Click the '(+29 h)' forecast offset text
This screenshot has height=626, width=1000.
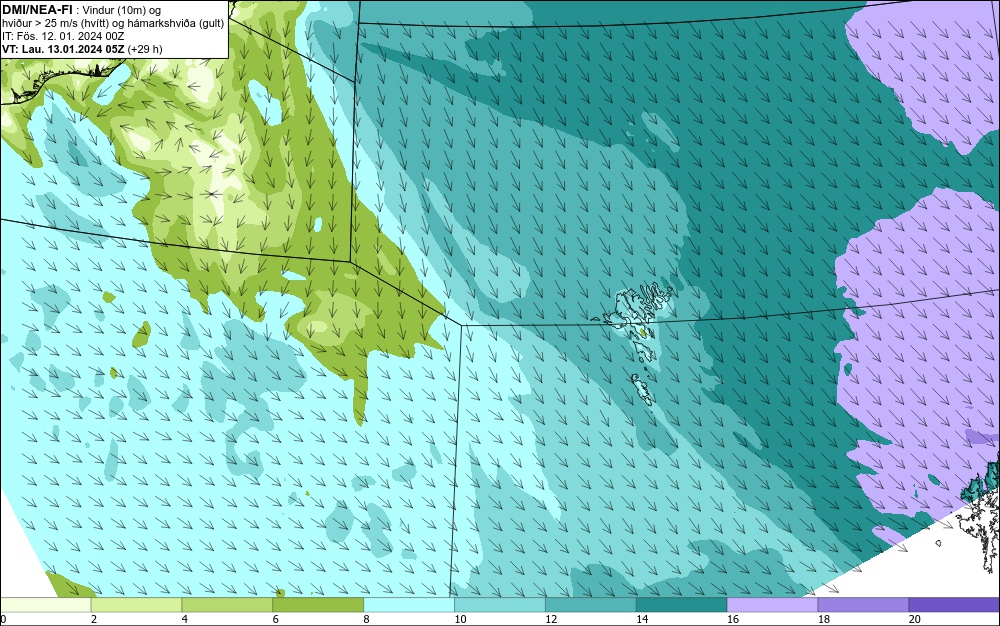145,49
